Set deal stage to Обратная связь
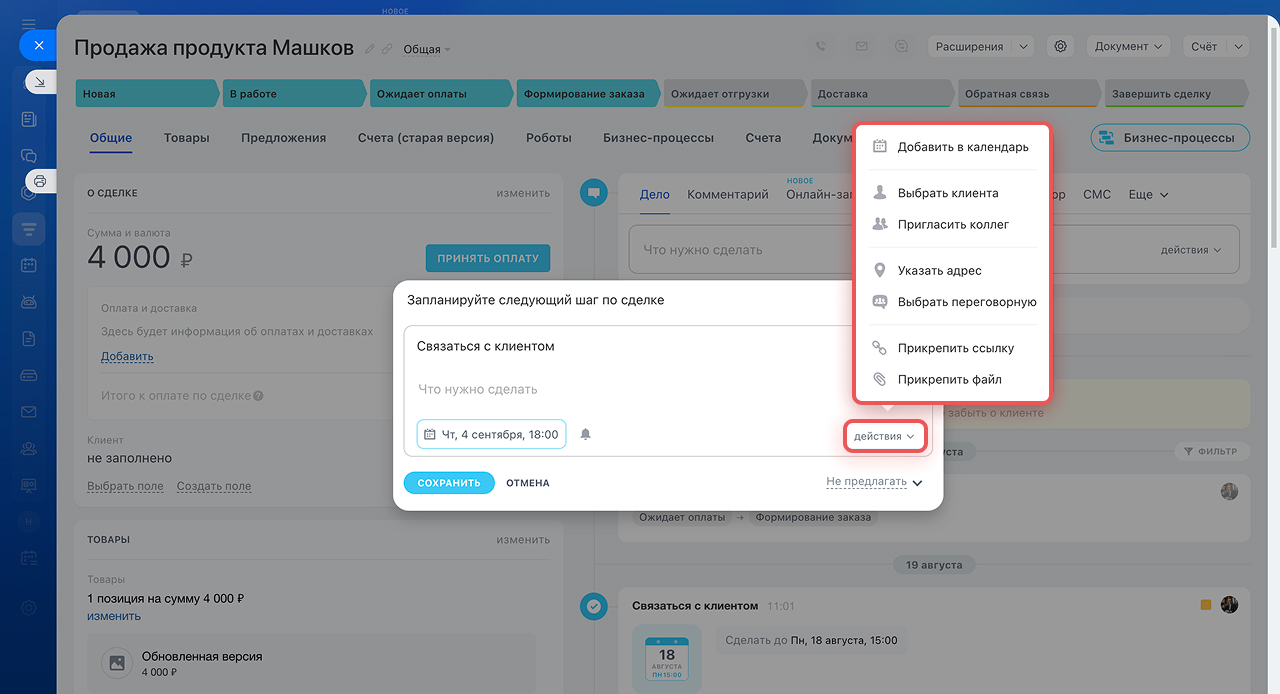The image size is (1280, 694). 1027,94
